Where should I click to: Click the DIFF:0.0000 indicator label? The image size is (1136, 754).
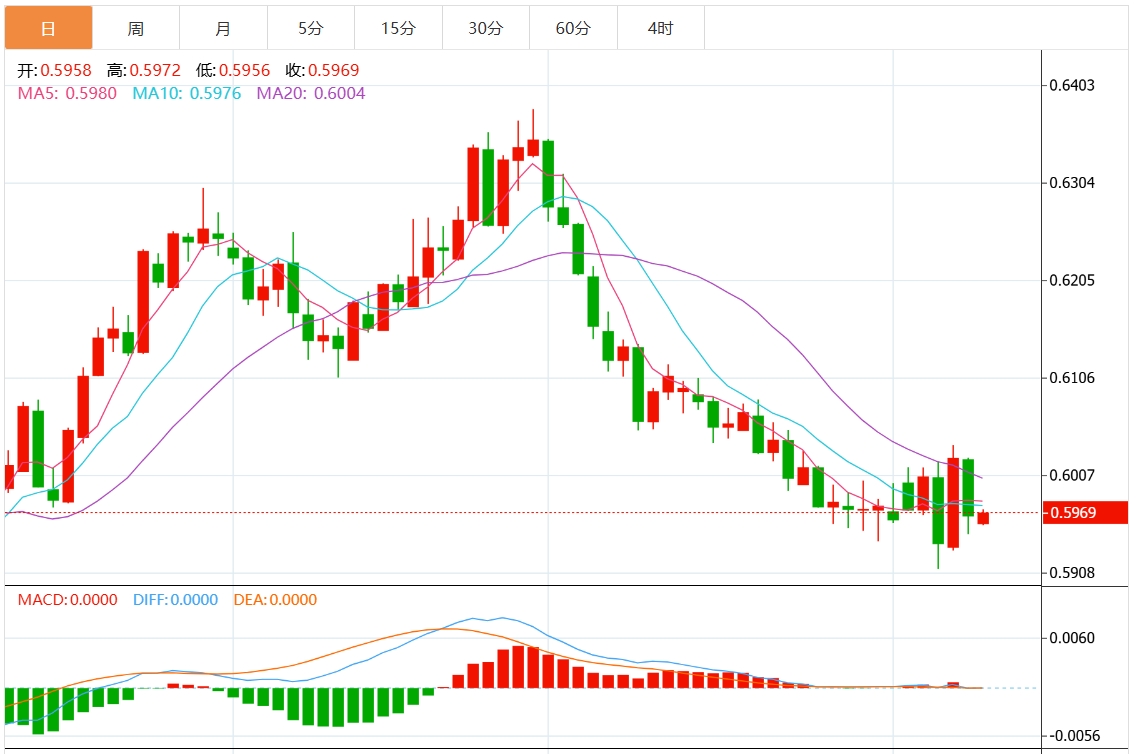tap(175, 600)
